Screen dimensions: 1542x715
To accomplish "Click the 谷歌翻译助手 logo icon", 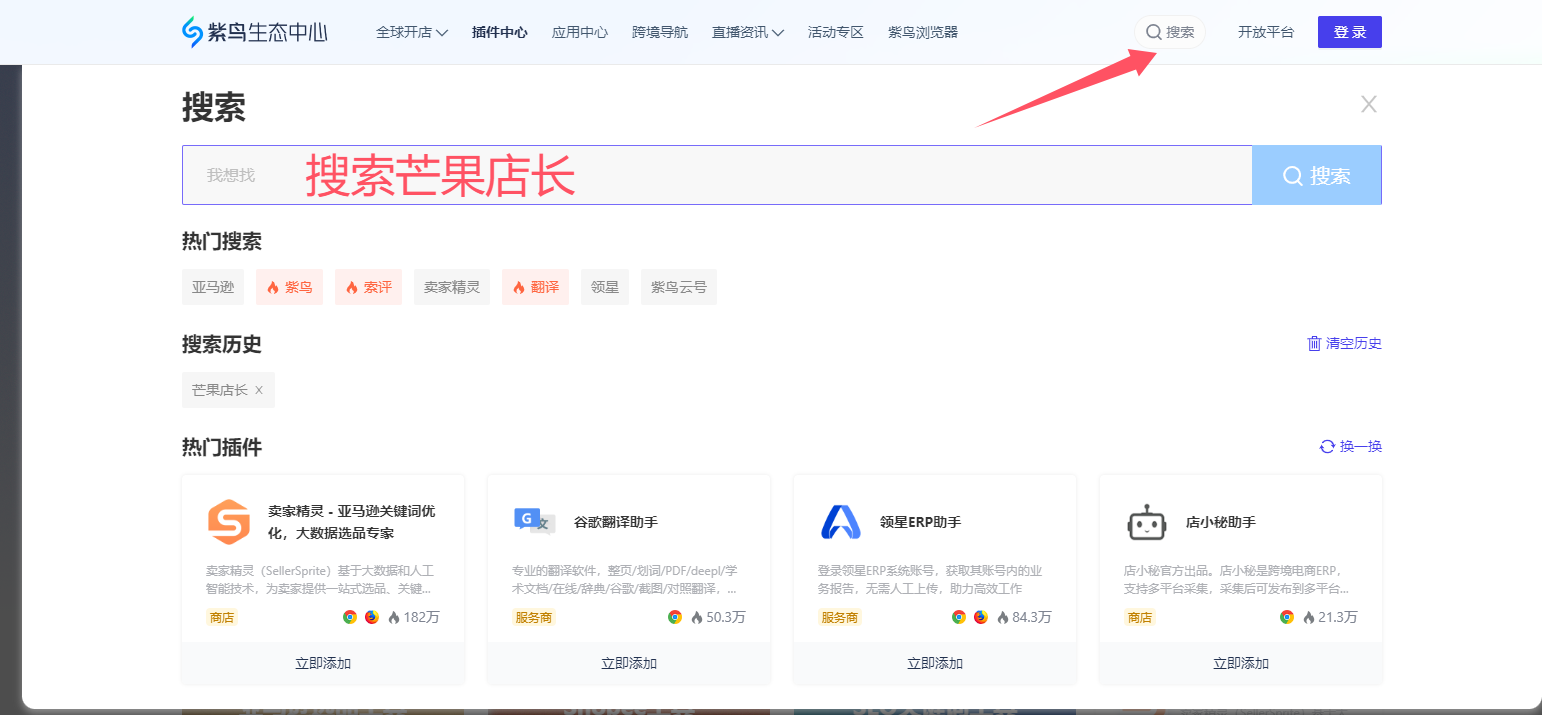I will click(x=534, y=520).
